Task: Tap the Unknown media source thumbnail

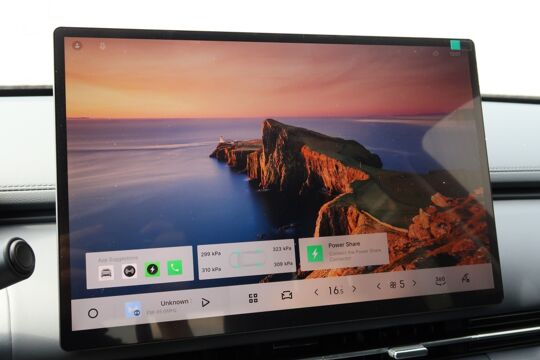Action: click(x=133, y=309)
